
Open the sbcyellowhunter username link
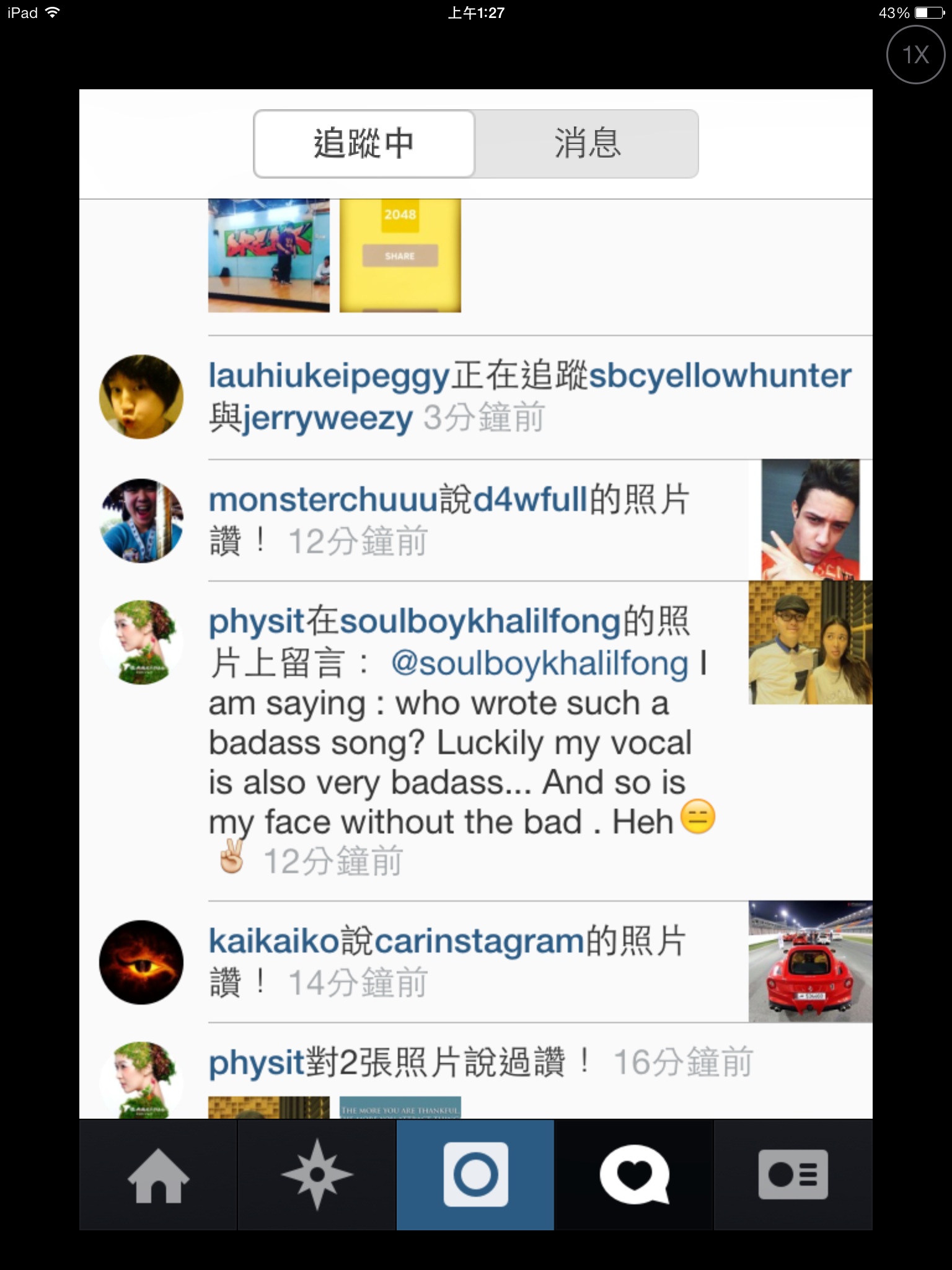pos(720,376)
